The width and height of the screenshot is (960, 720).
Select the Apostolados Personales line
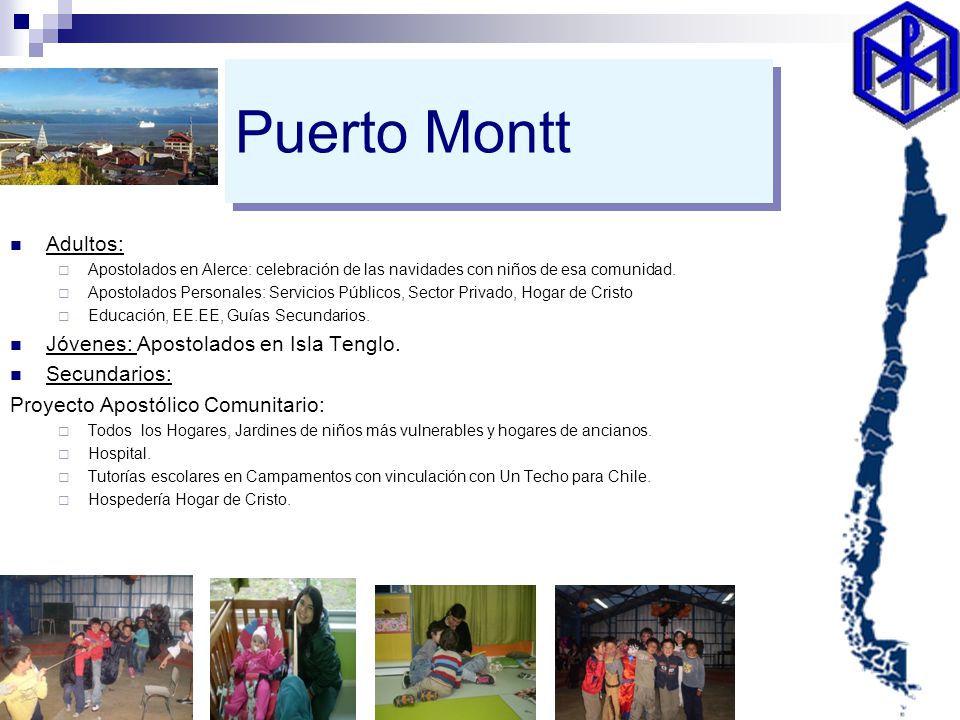tap(360, 293)
